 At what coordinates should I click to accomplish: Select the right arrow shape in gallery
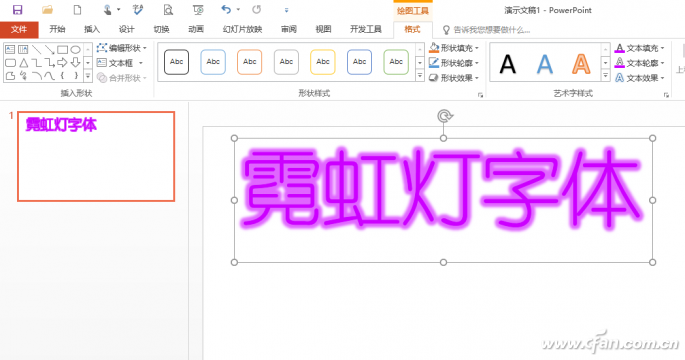click(62, 62)
